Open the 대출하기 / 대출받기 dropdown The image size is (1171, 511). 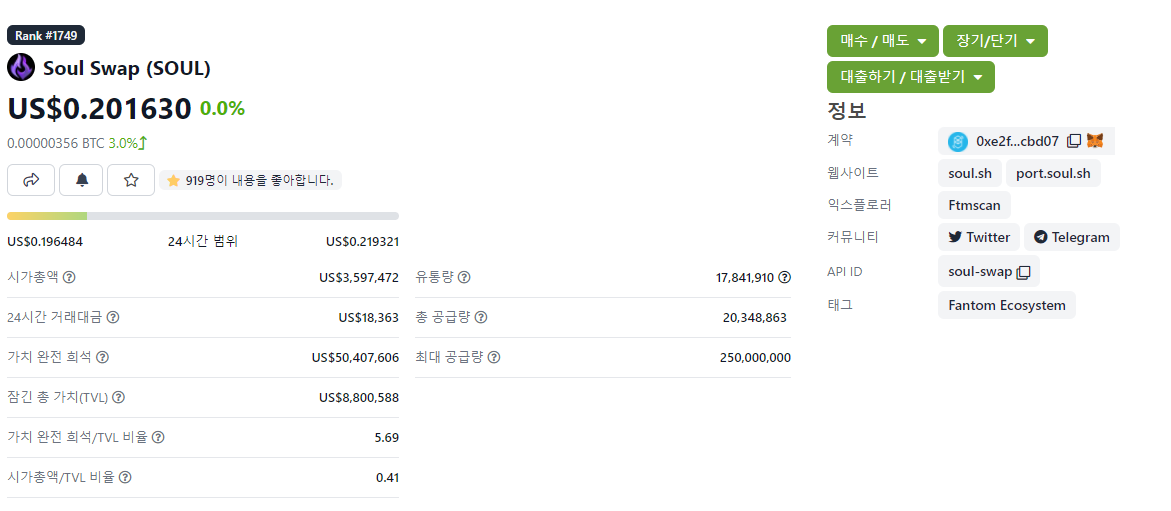[910, 77]
